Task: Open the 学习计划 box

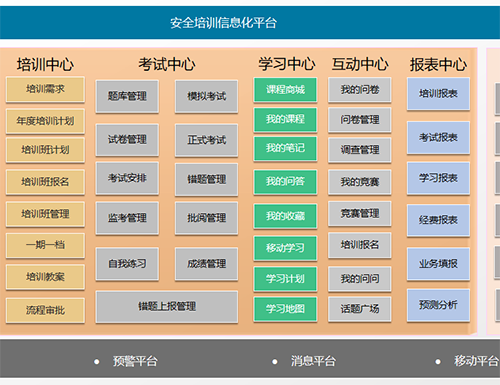Action: point(285,279)
